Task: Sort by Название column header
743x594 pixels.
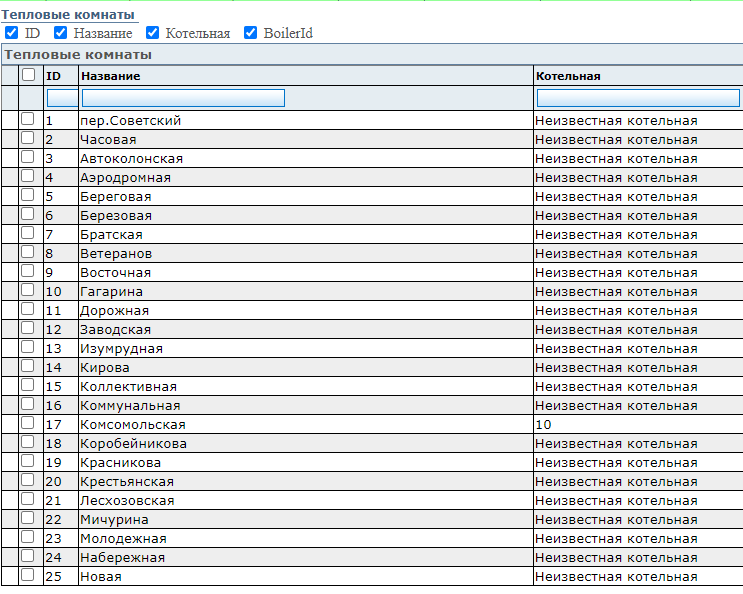Action: [x=110, y=76]
